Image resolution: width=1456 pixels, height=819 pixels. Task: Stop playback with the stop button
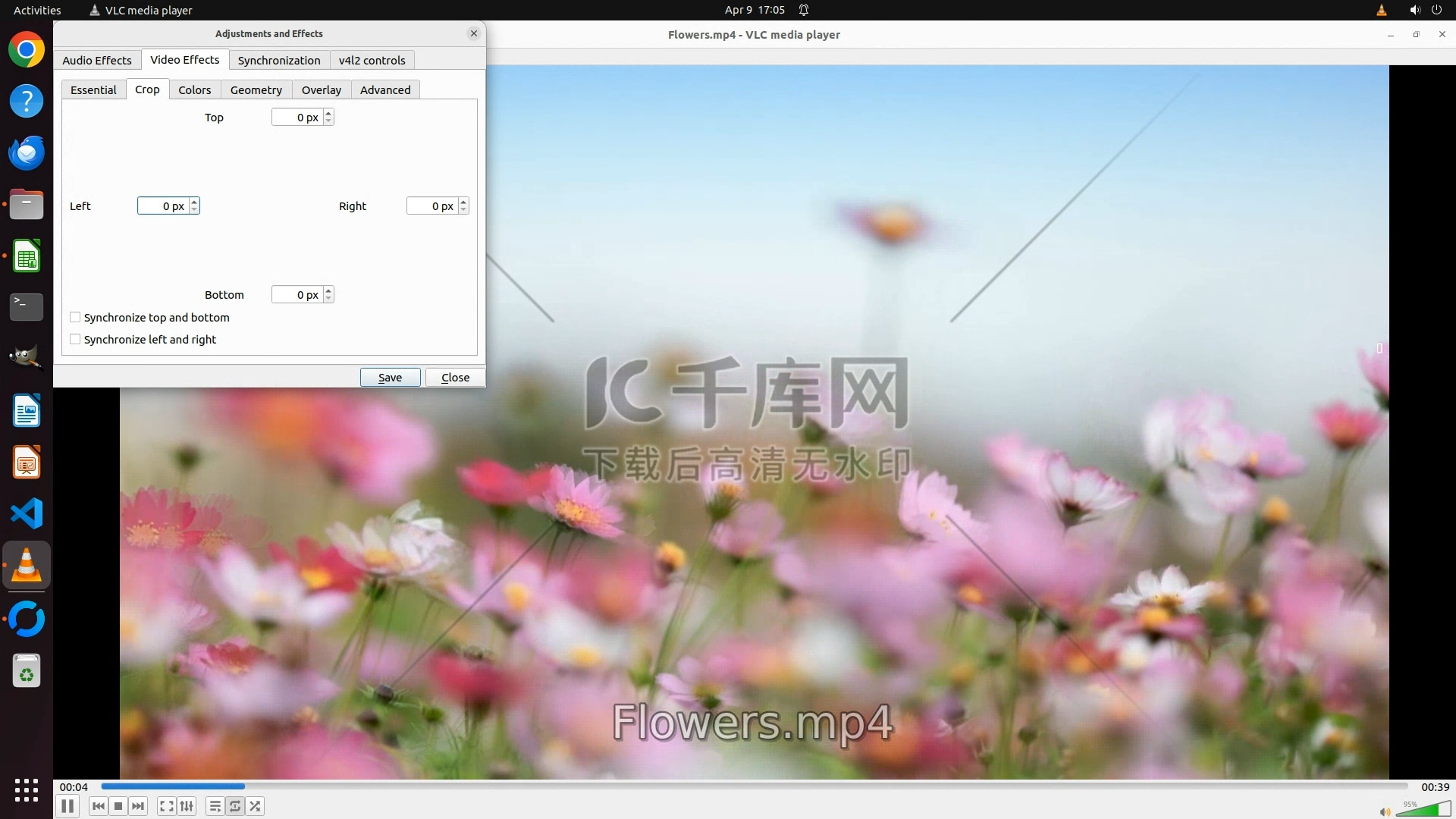click(118, 806)
